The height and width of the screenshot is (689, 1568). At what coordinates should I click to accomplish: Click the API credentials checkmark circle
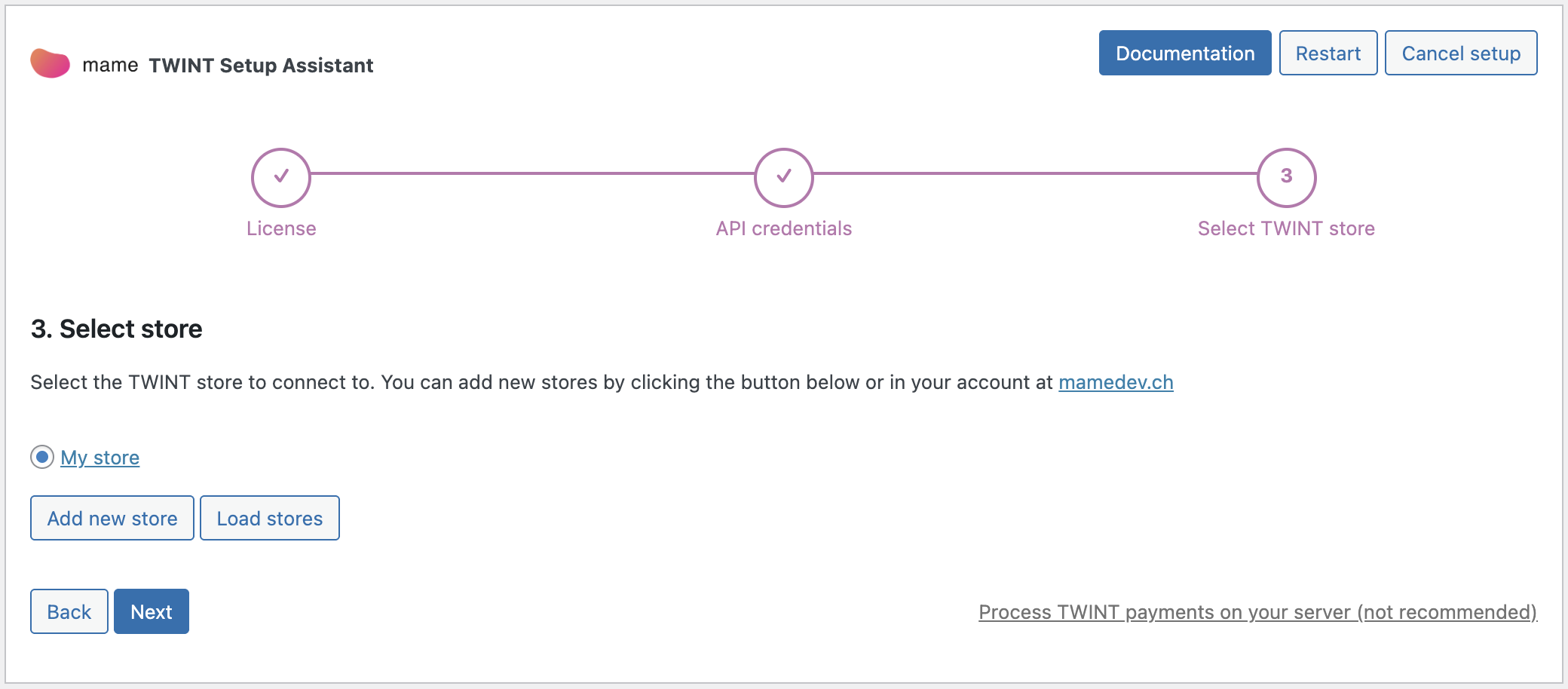tap(783, 177)
